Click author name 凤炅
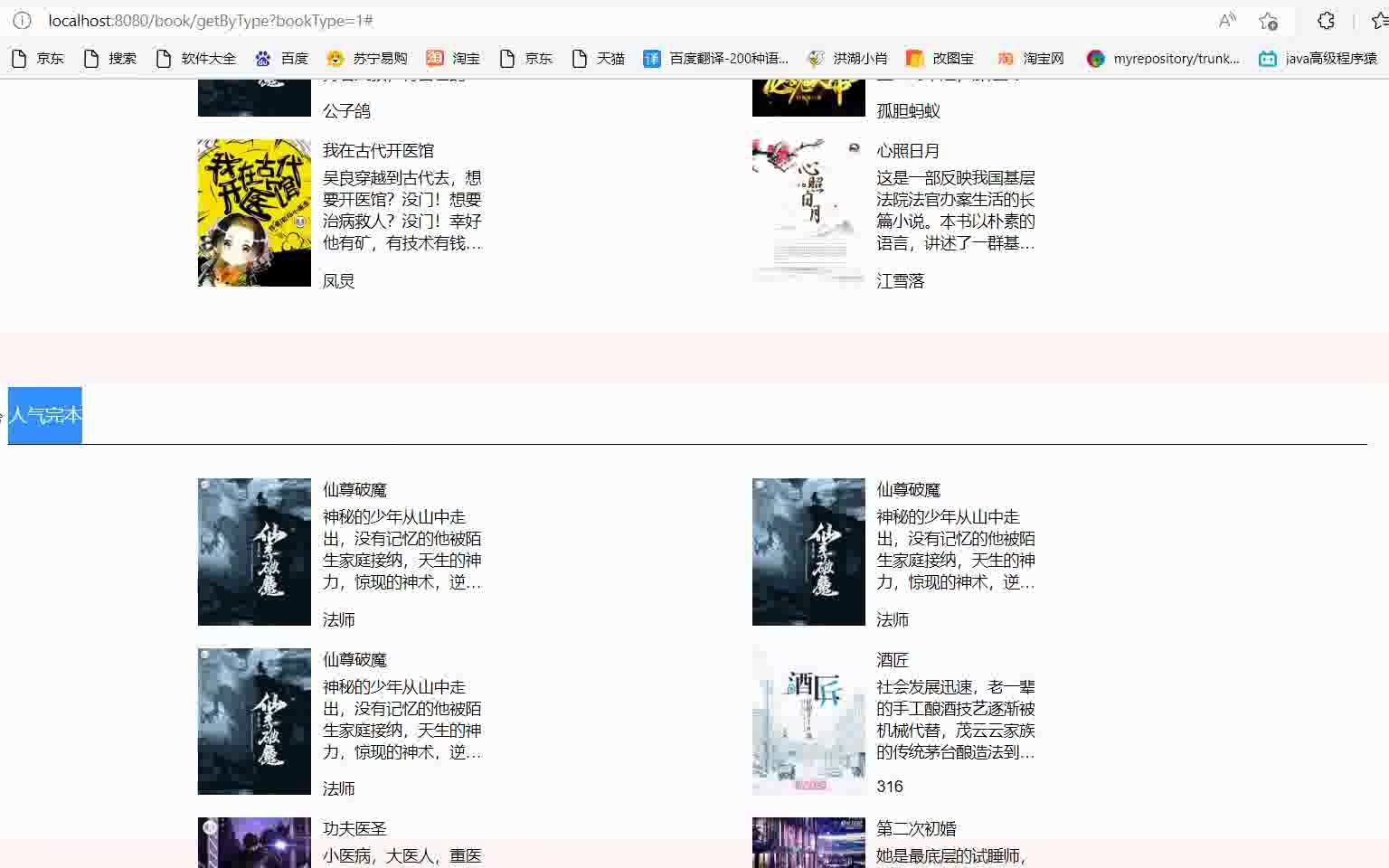Image resolution: width=1389 pixels, height=868 pixels. pos(339,281)
